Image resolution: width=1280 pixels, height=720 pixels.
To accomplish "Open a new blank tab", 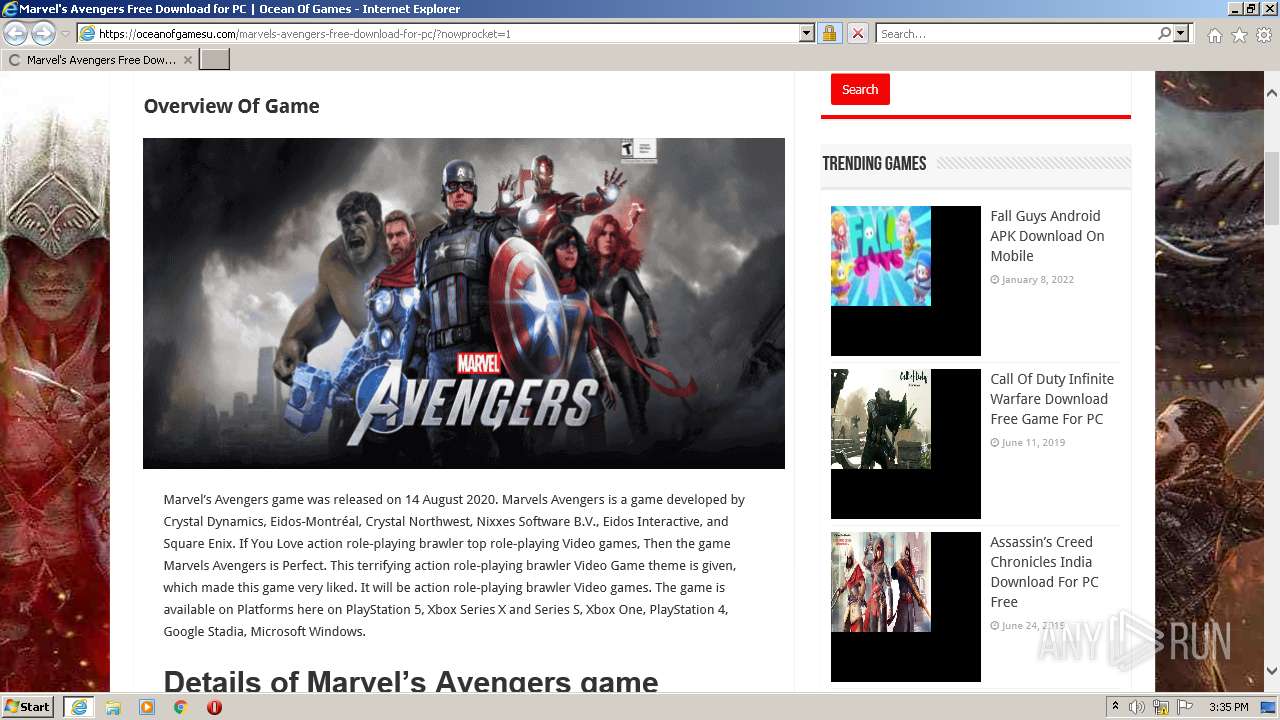I will [215, 60].
